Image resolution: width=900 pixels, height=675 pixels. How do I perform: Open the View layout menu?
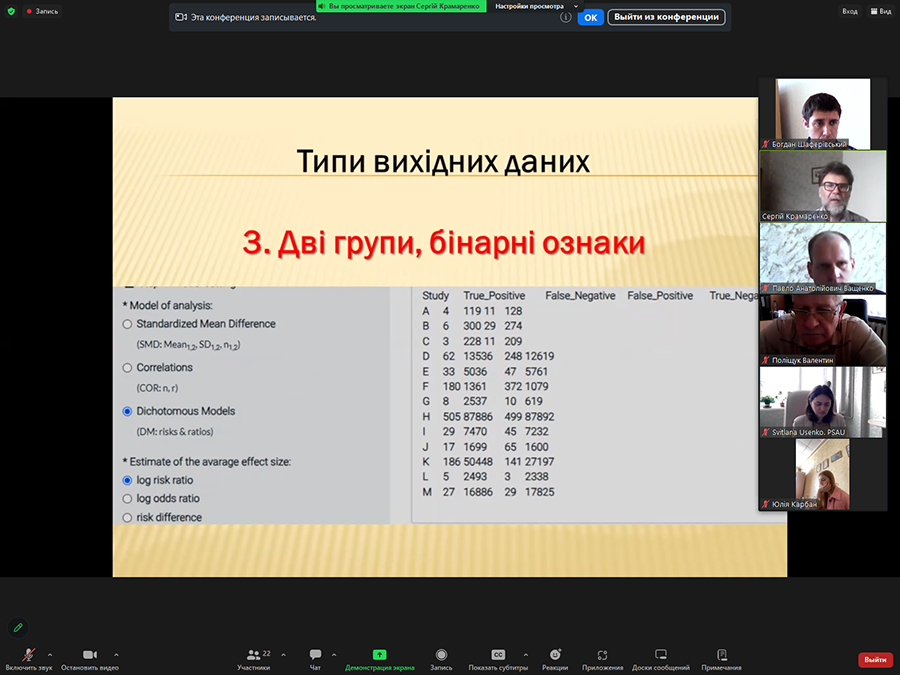pos(880,11)
